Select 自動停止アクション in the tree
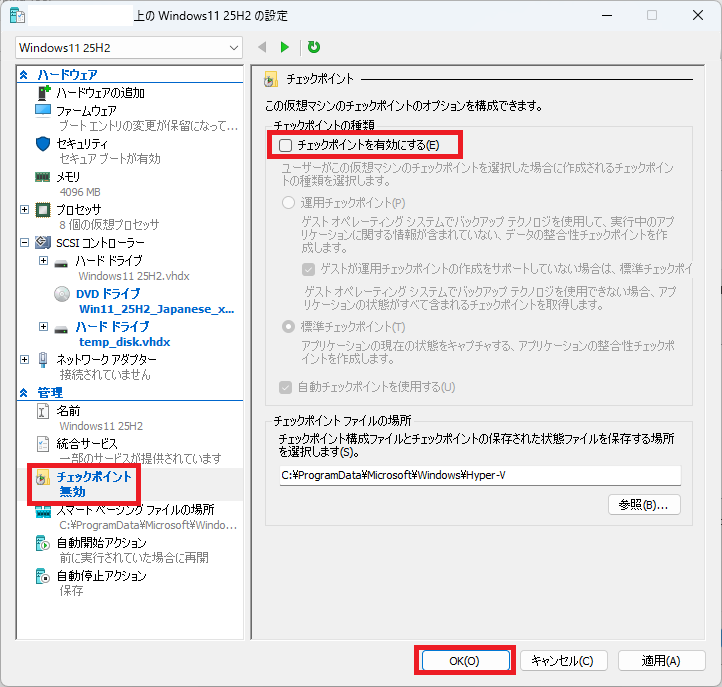 (101, 576)
